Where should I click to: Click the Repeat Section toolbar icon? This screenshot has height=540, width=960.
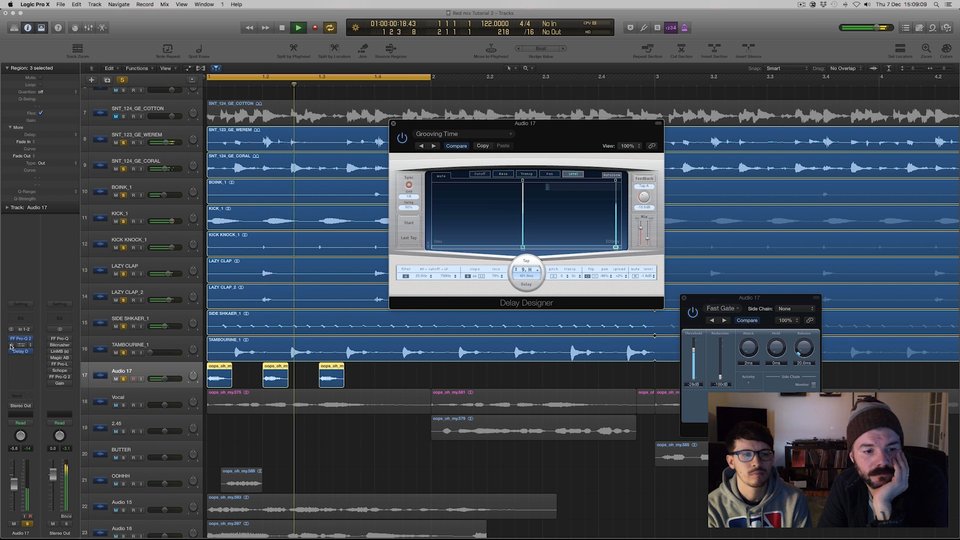[x=647, y=48]
